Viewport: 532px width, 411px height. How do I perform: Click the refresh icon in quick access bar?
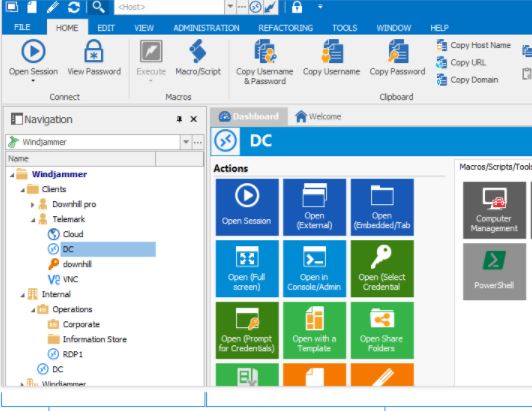pyautogui.click(x=74, y=7)
